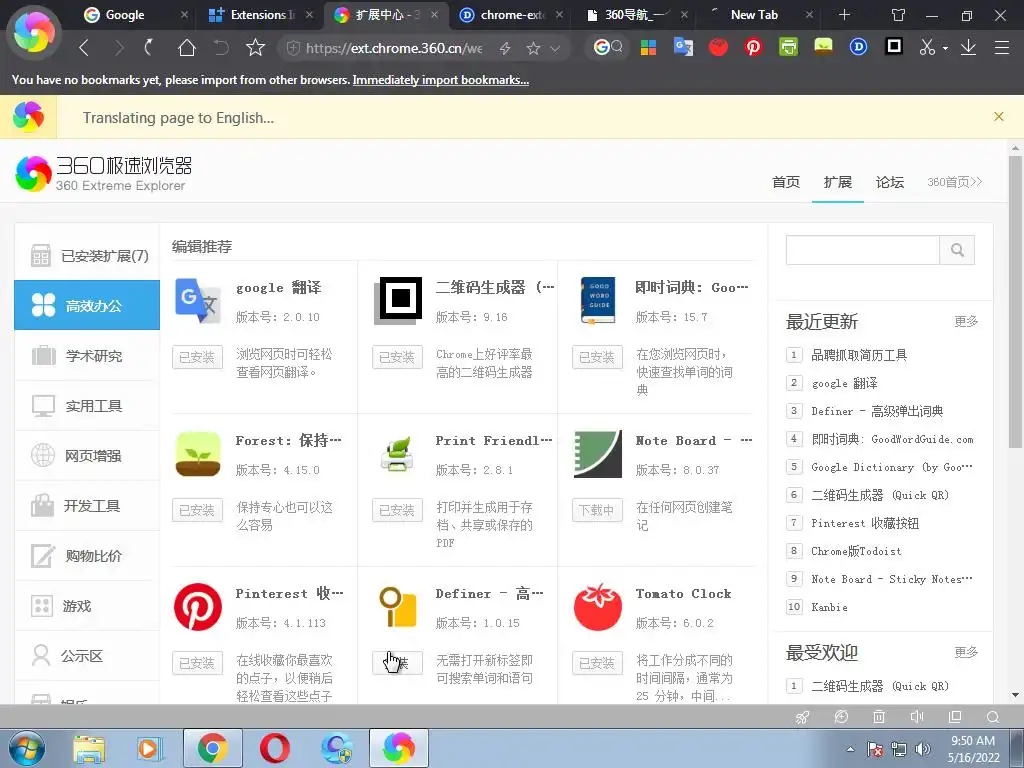
Task: Click the rocket accelerator icon in status bar
Action: 803,717
